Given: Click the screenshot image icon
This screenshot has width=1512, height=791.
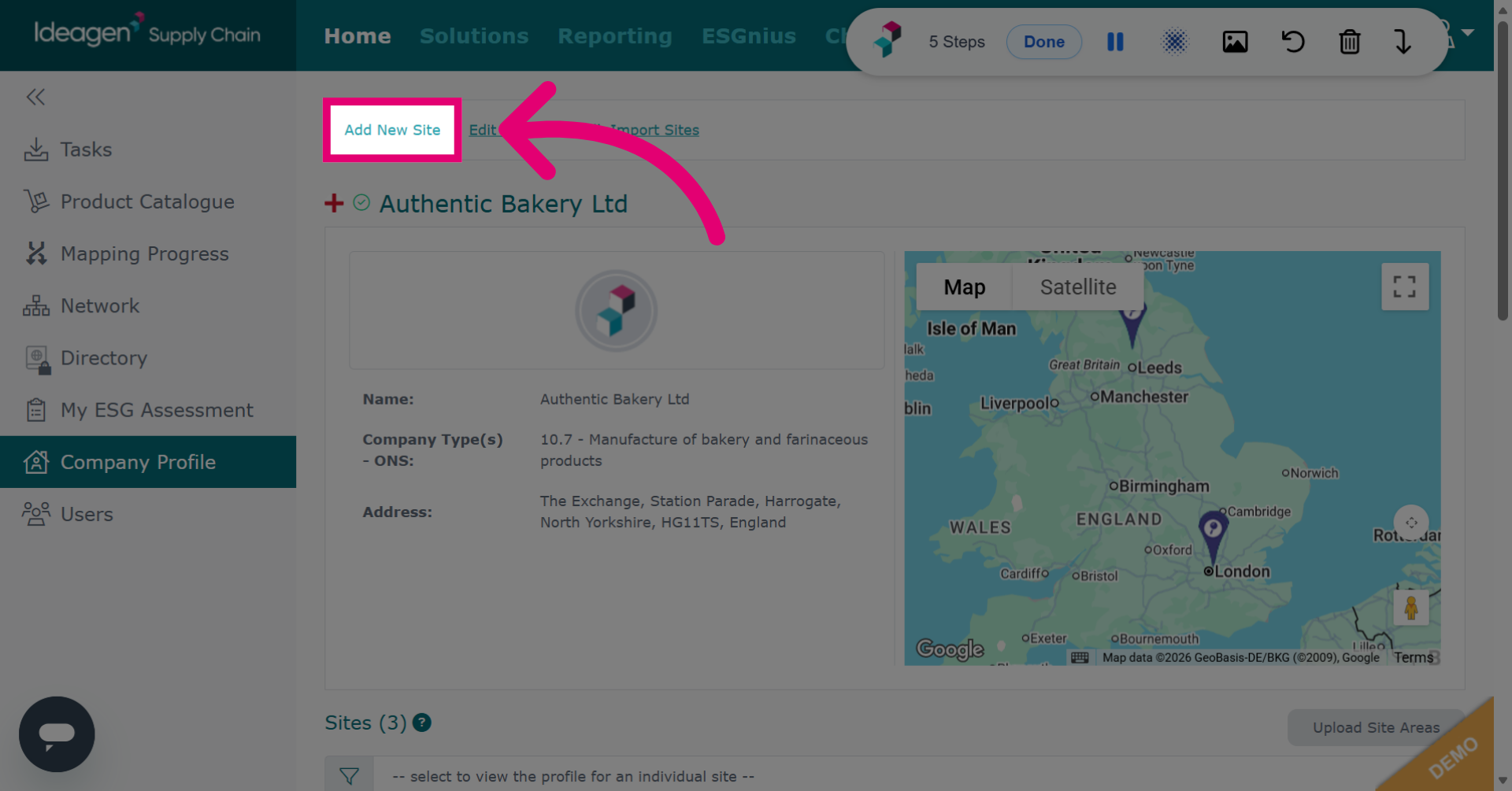Looking at the screenshot, I should pos(1235,42).
